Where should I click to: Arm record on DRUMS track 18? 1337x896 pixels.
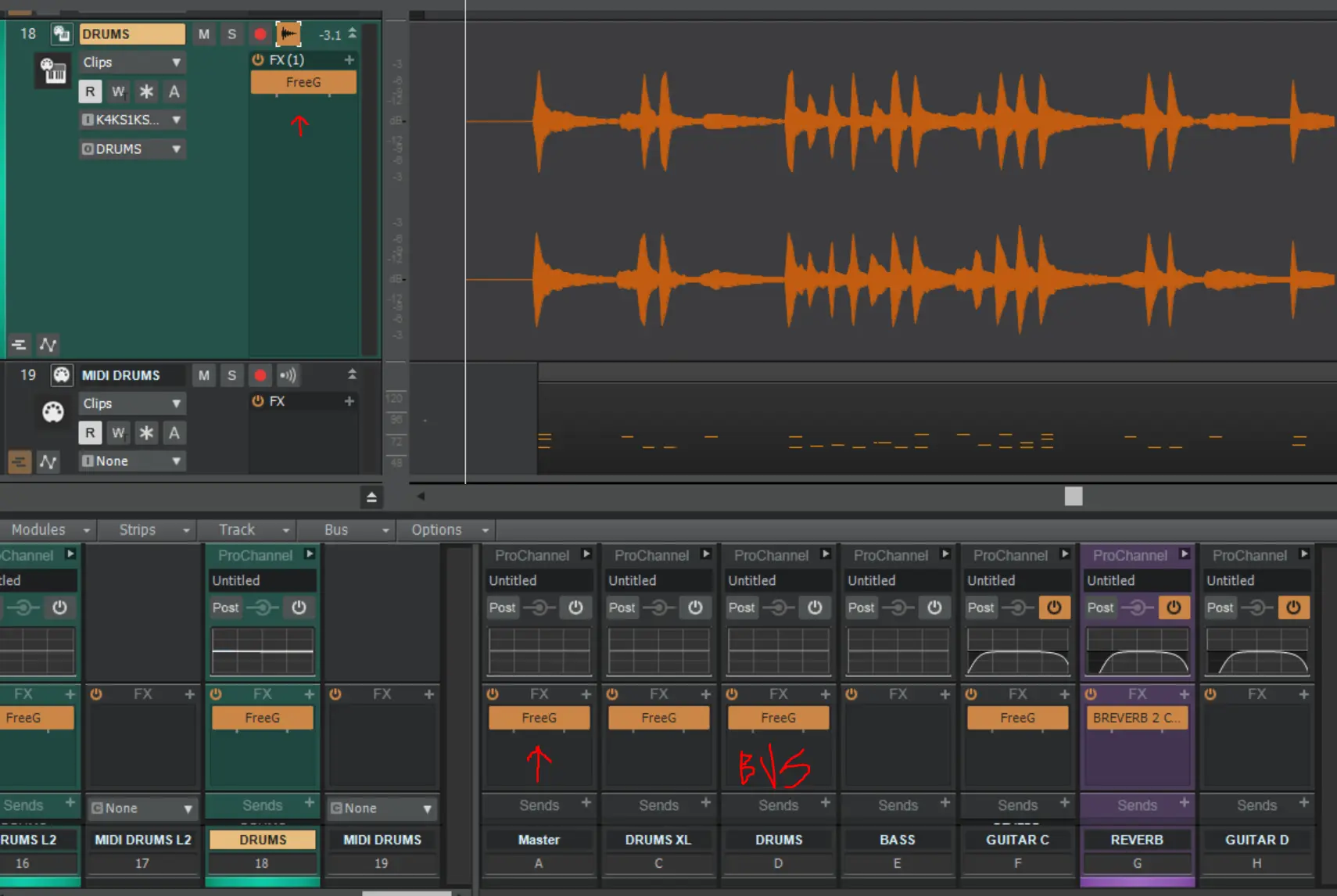[260, 34]
